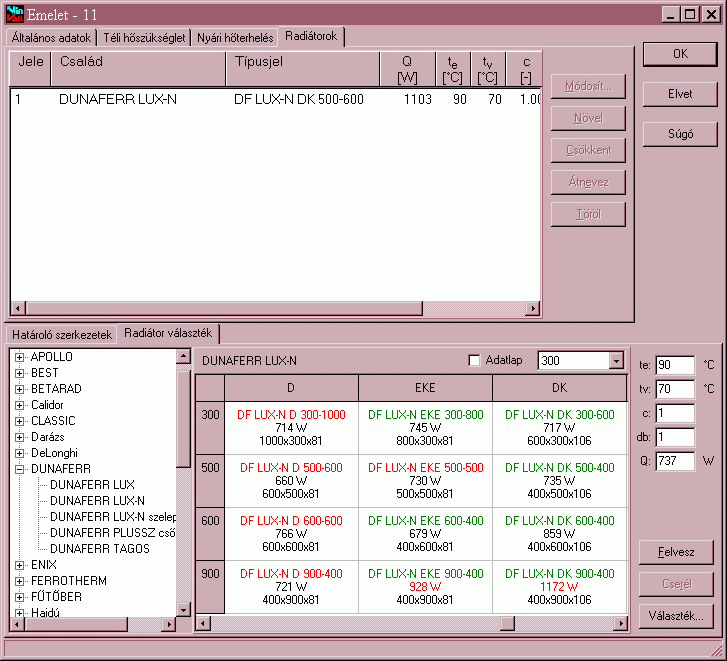Click the EKE column header
Viewport: 727px width, 661px height.
[x=425, y=388]
